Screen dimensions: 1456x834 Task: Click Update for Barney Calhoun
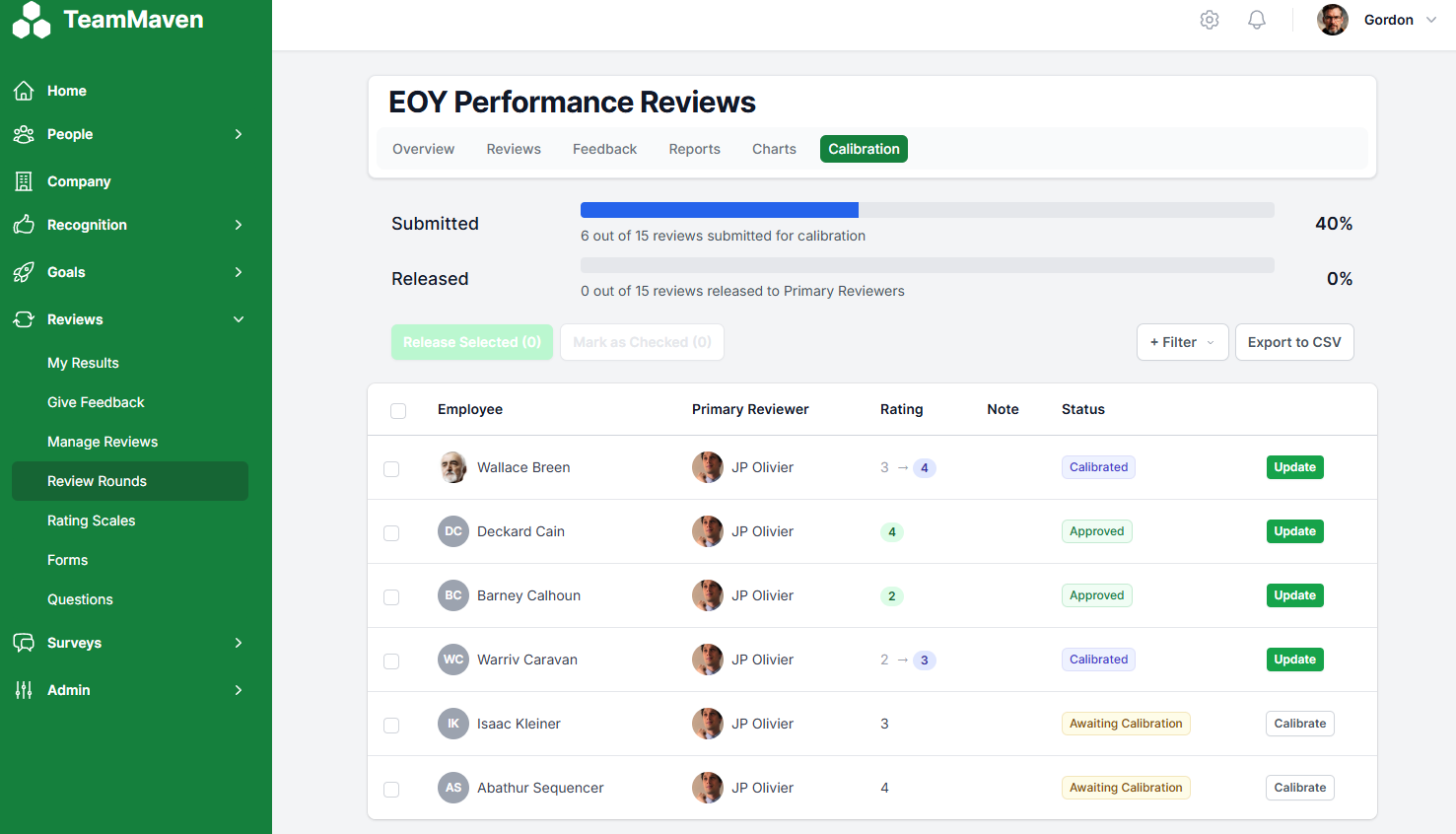(1295, 595)
